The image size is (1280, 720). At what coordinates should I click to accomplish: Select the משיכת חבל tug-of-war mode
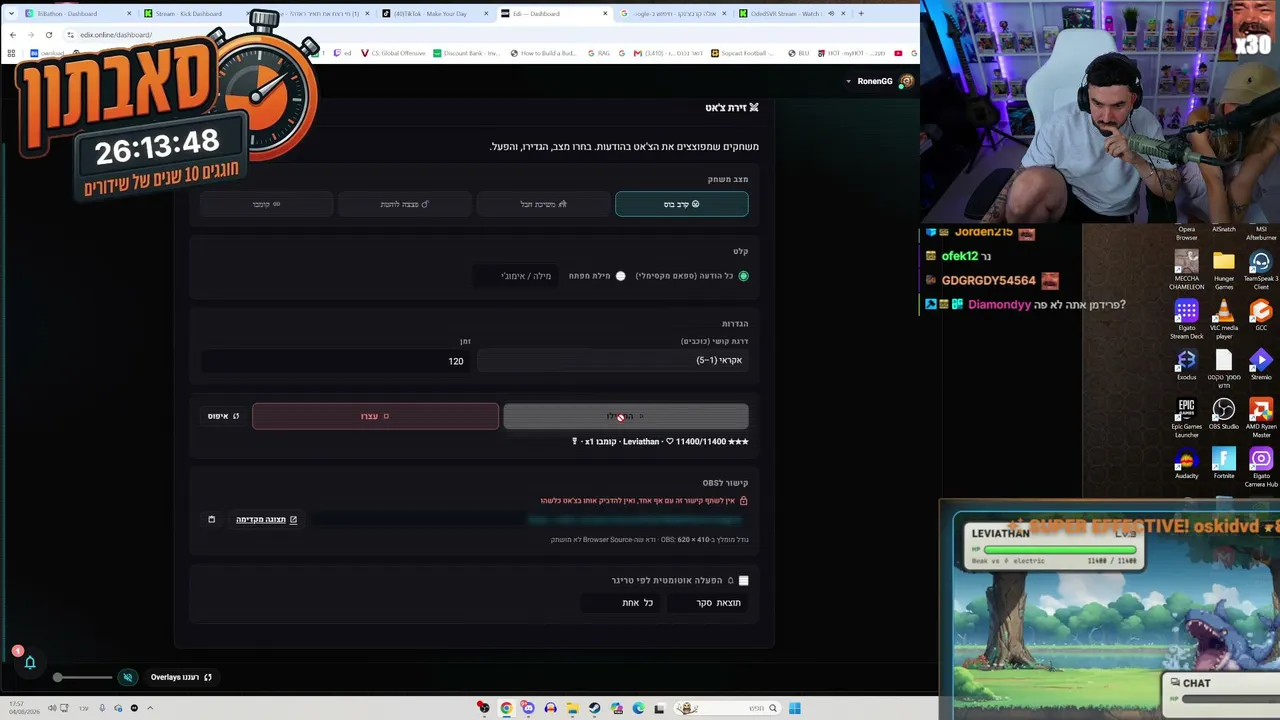(x=543, y=204)
